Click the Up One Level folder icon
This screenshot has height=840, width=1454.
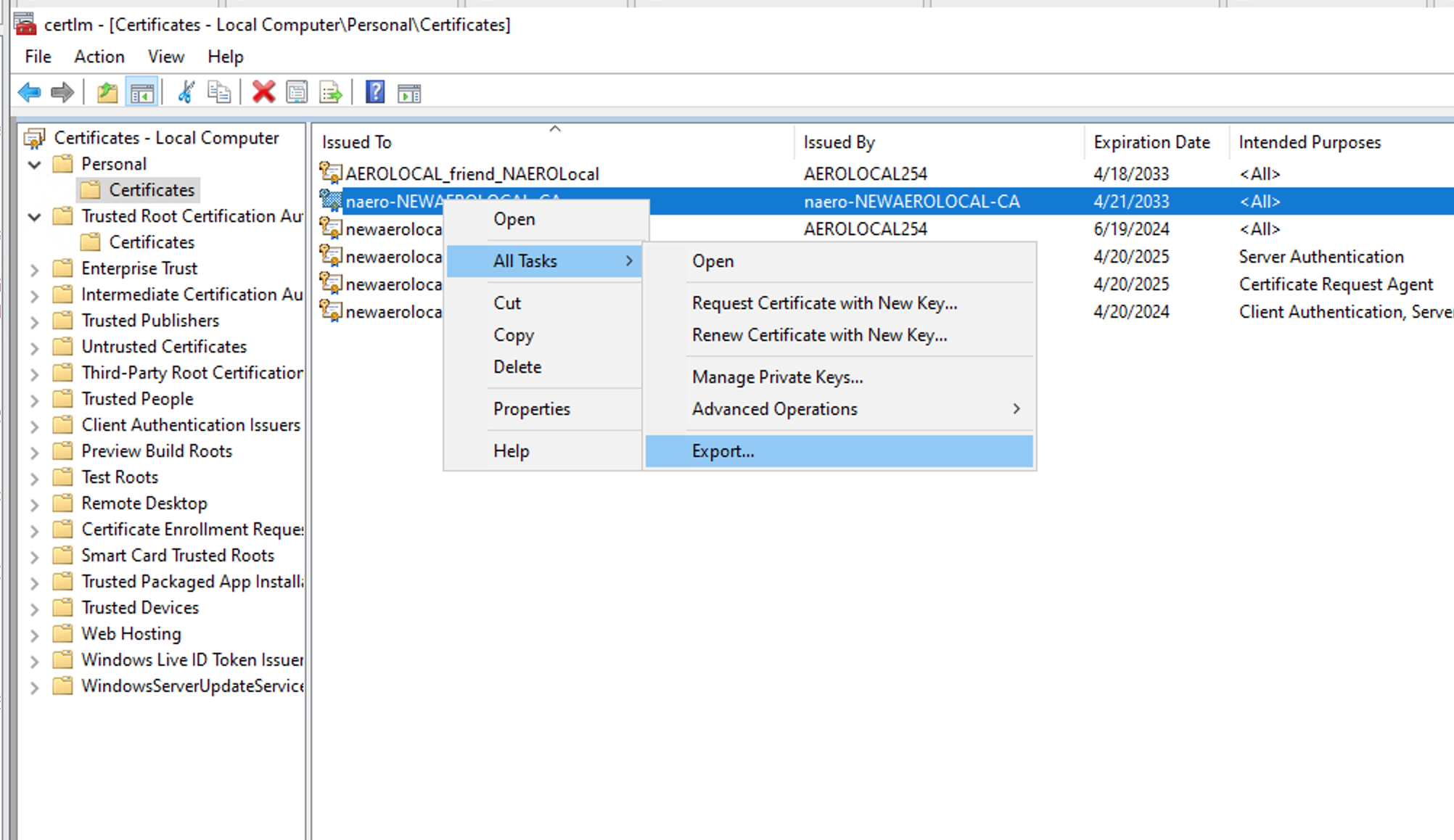(x=107, y=92)
